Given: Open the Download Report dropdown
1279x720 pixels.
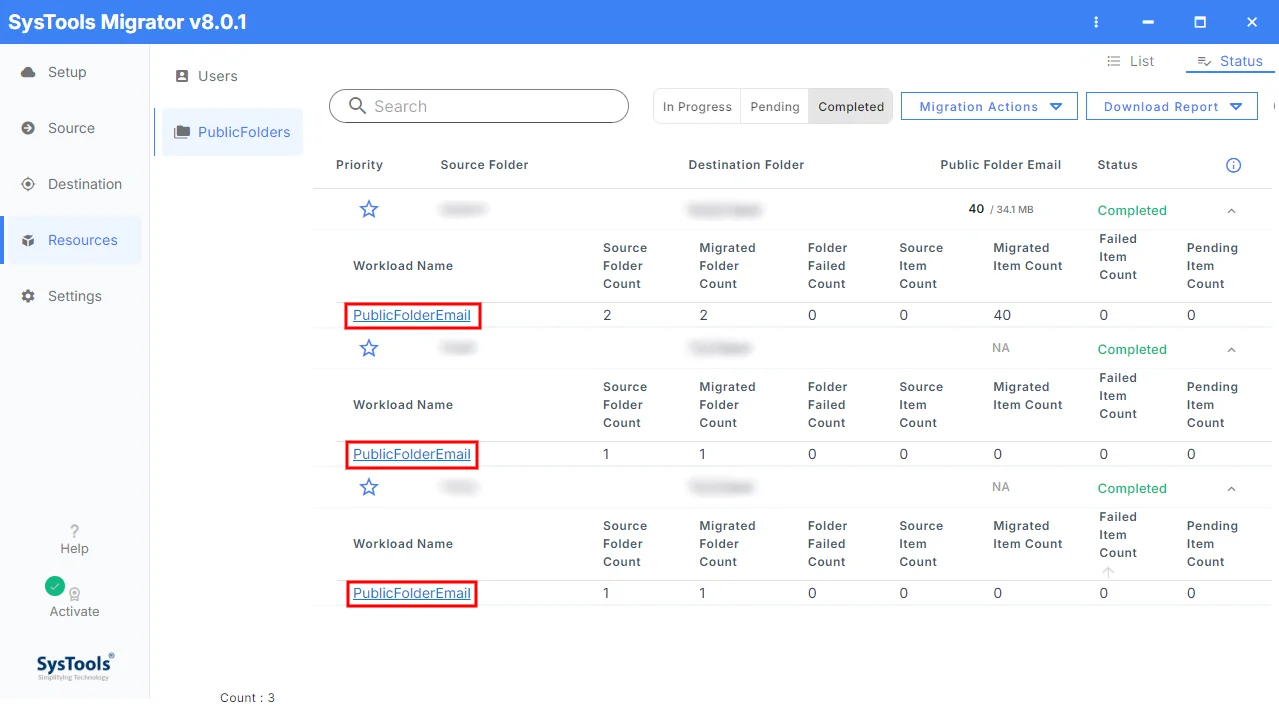Looking at the screenshot, I should pyautogui.click(x=1172, y=107).
